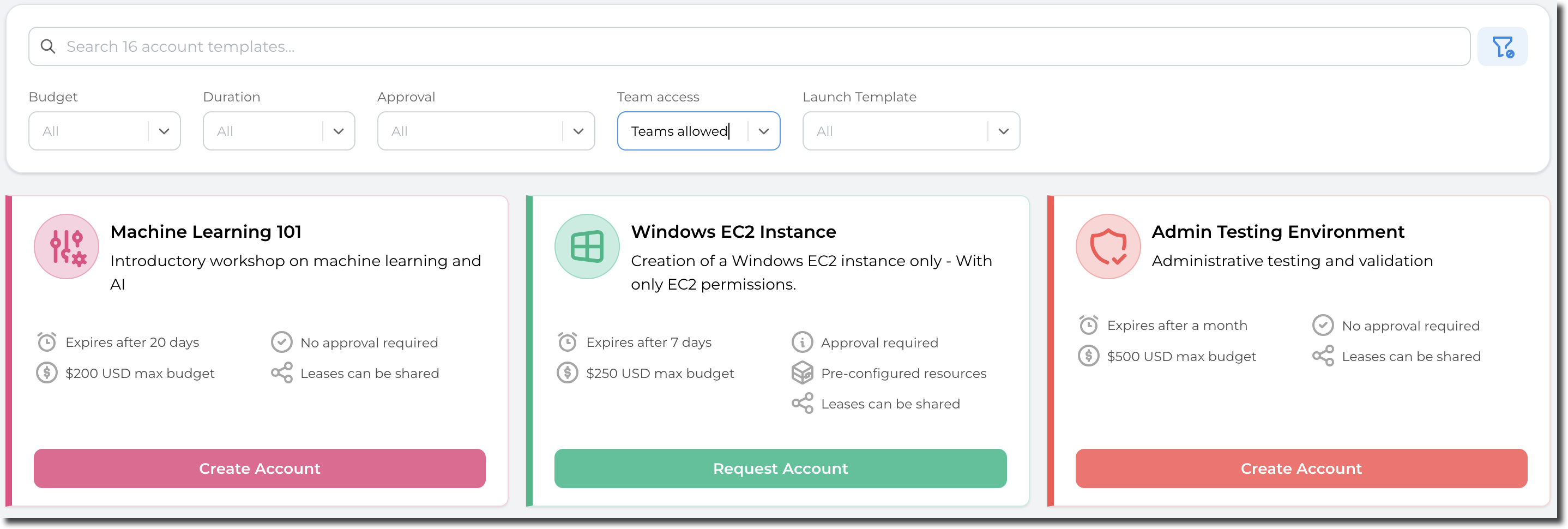The height and width of the screenshot is (529, 1568).
Task: Click dollar icon beside $250 USD max budget
Action: click(x=568, y=372)
